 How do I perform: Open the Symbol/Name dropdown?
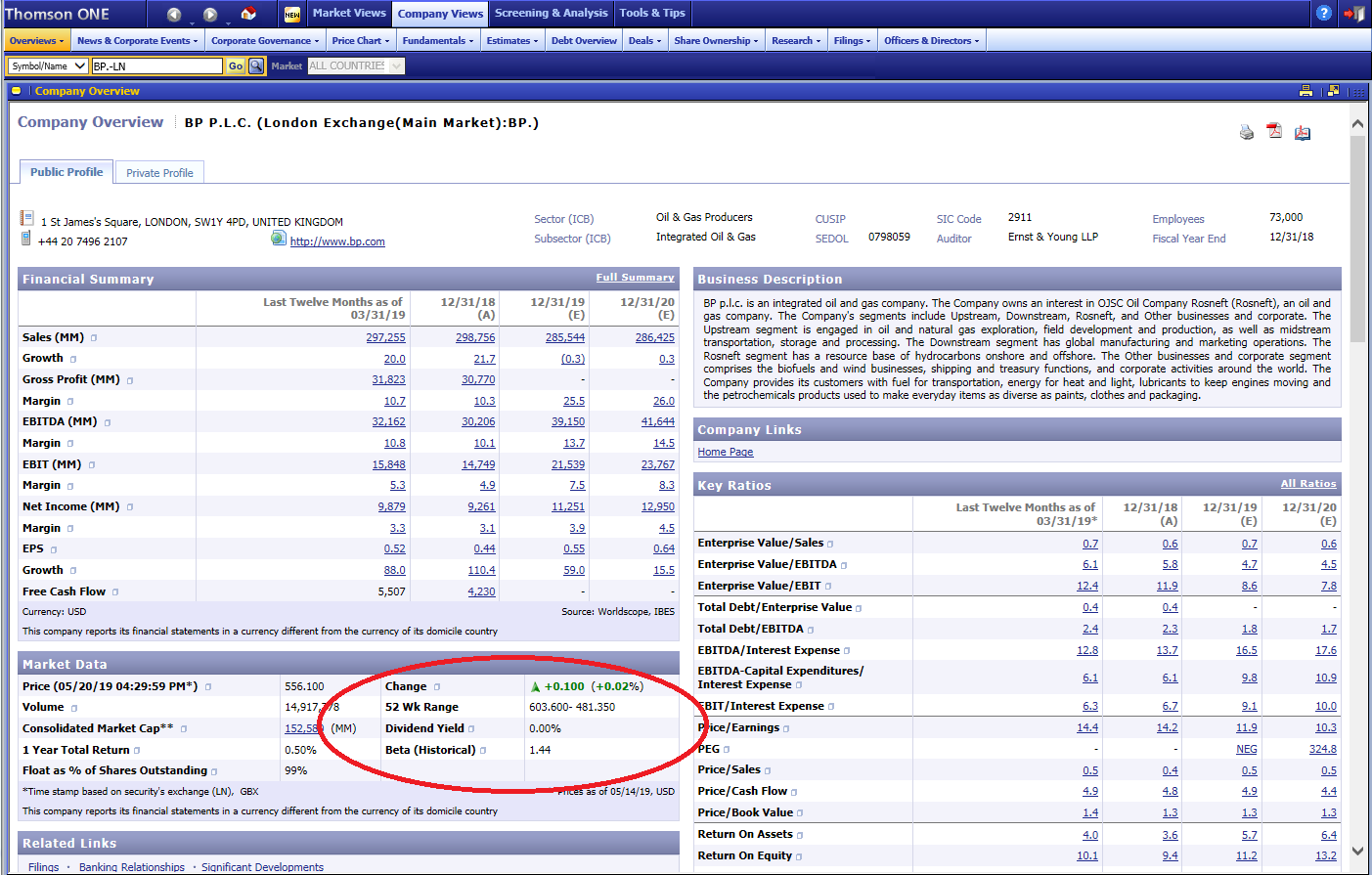click(47, 66)
